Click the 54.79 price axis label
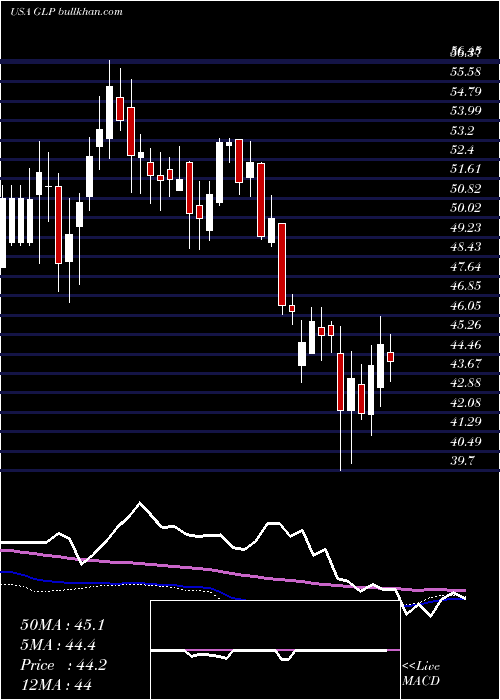500x700 pixels. click(x=466, y=92)
